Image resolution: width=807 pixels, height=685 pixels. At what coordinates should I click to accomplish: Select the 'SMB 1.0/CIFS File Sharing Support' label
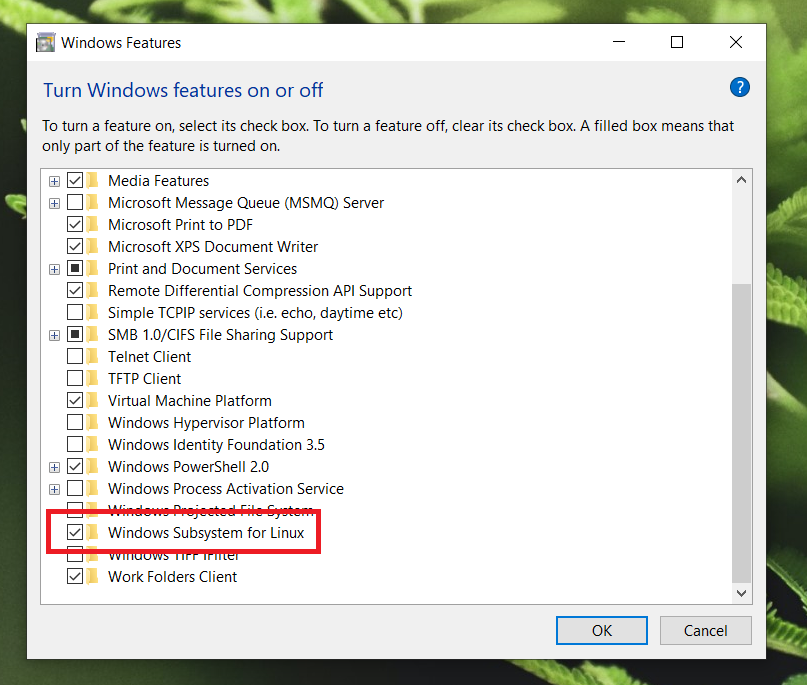pos(220,335)
